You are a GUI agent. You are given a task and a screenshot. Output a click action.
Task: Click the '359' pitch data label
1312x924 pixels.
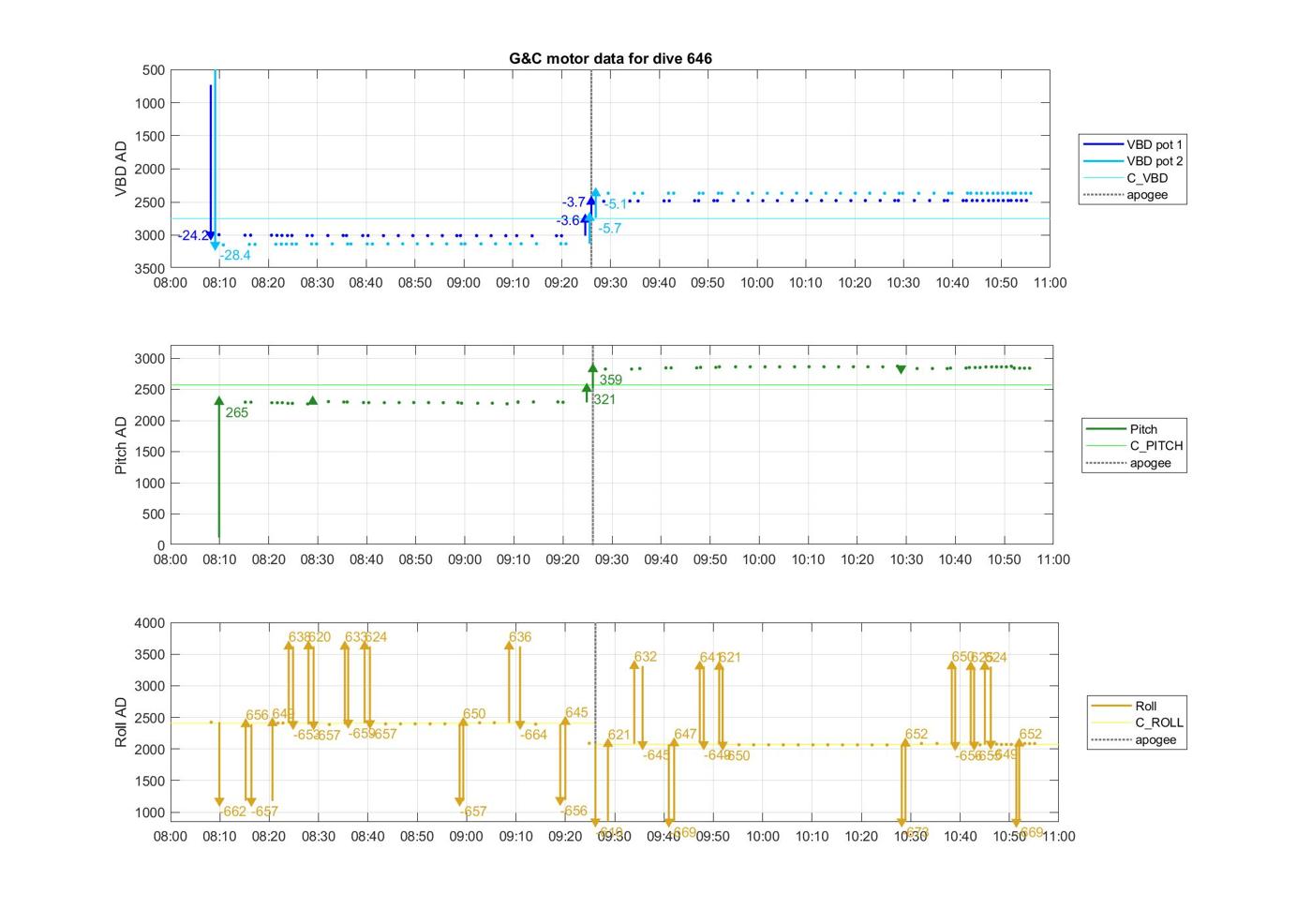(611, 380)
